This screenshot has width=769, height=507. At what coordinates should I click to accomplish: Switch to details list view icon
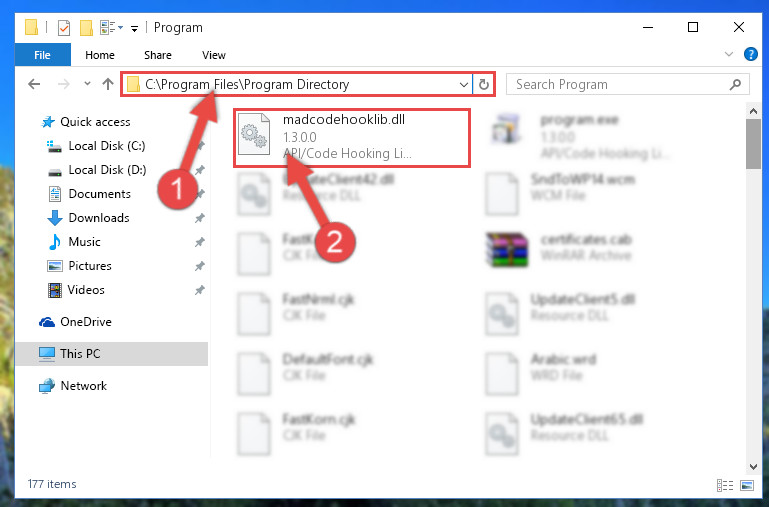click(725, 485)
